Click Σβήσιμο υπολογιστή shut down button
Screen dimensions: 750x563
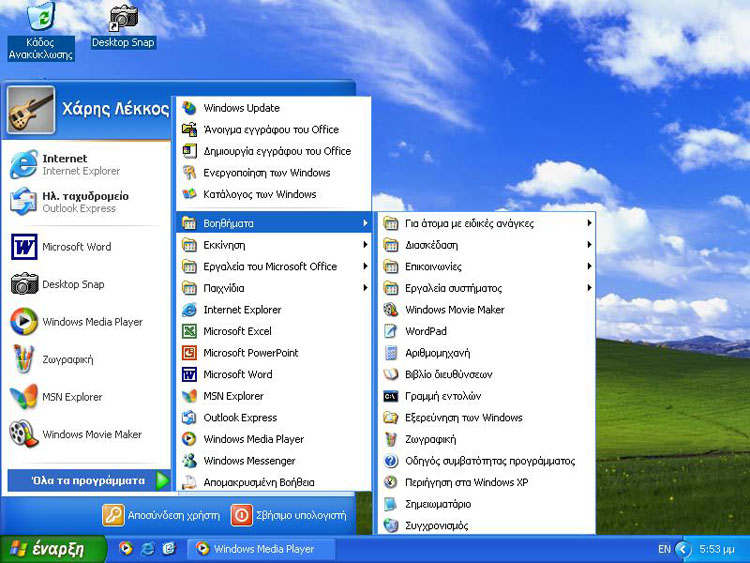[x=289, y=515]
